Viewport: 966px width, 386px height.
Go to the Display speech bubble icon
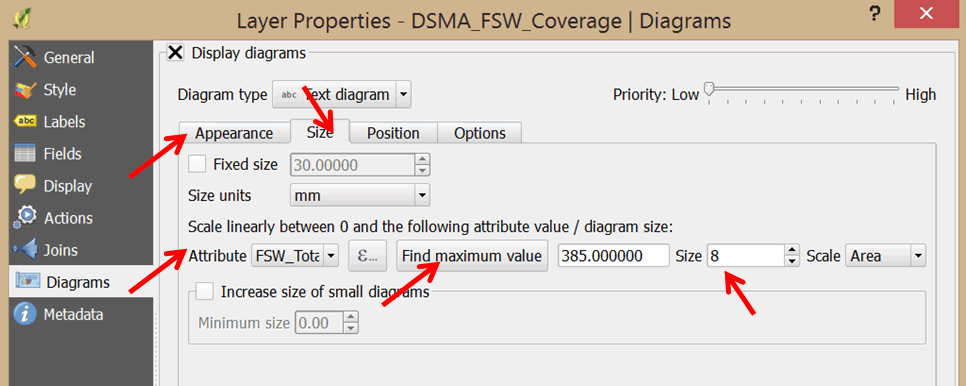coord(25,186)
